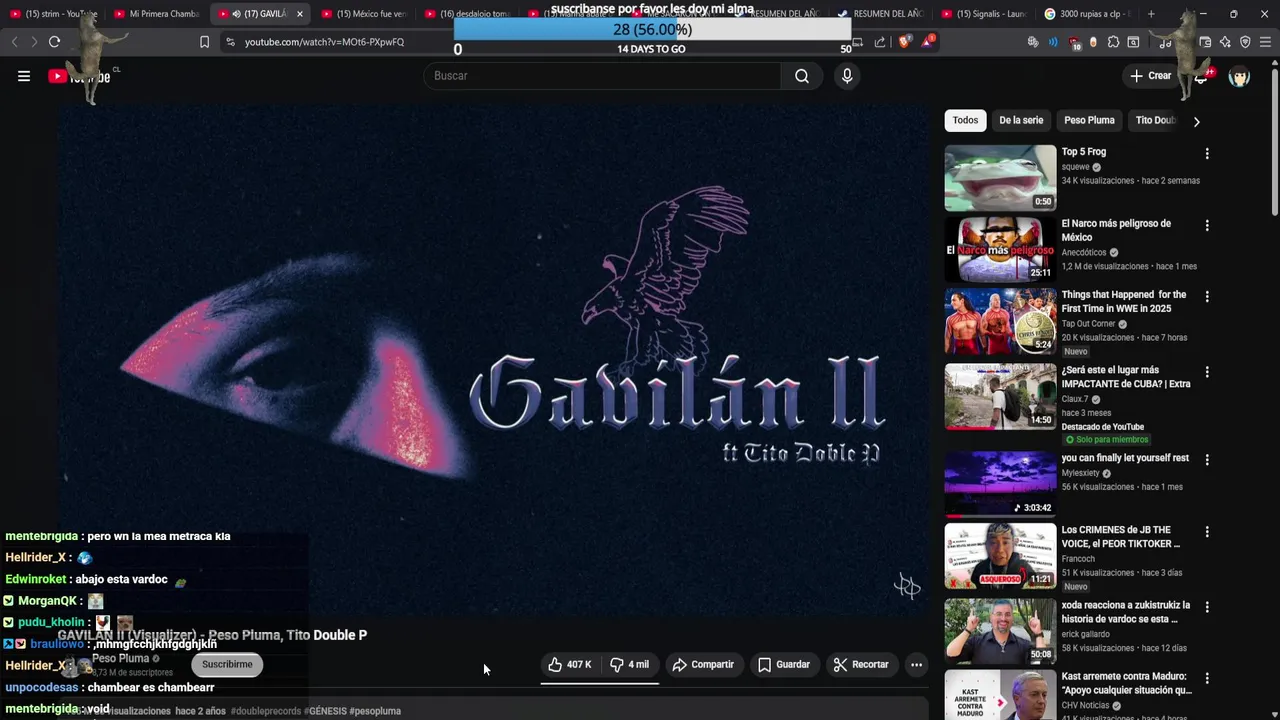Click the Peso Pluma channel name under video
Screen dimensions: 1280x720
[120, 658]
